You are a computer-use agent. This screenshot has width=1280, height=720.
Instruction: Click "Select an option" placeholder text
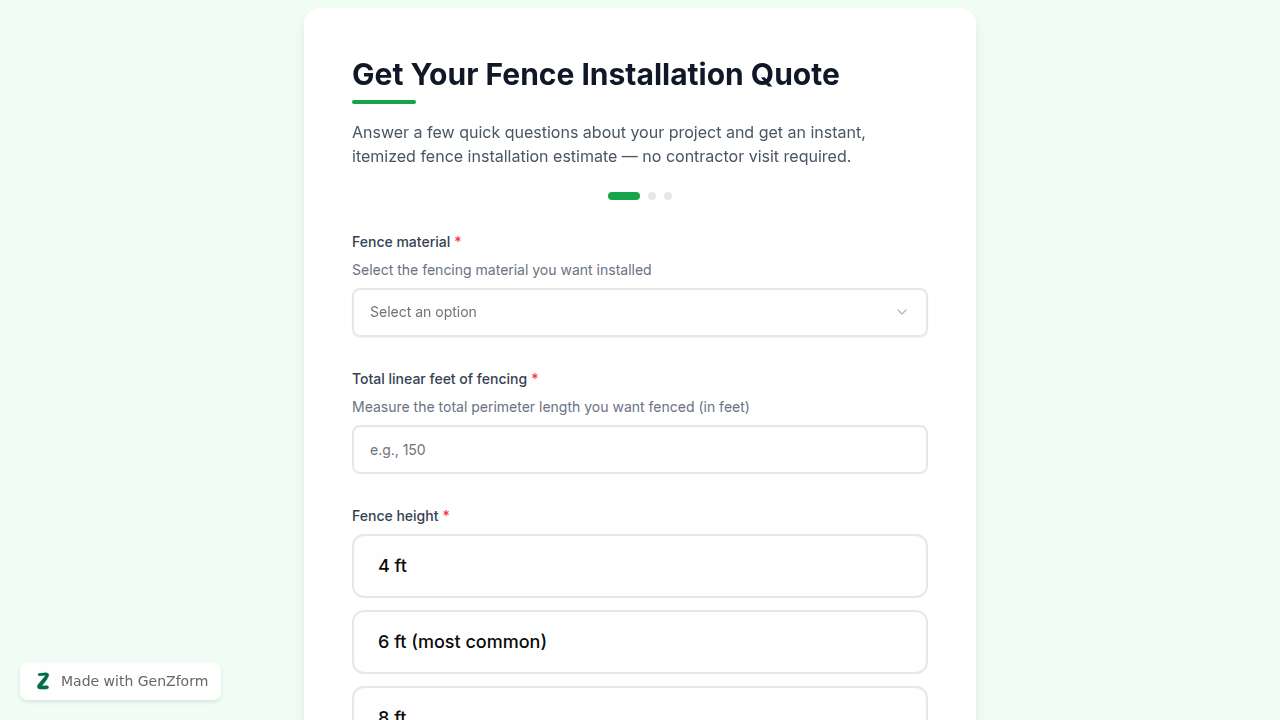pos(423,312)
